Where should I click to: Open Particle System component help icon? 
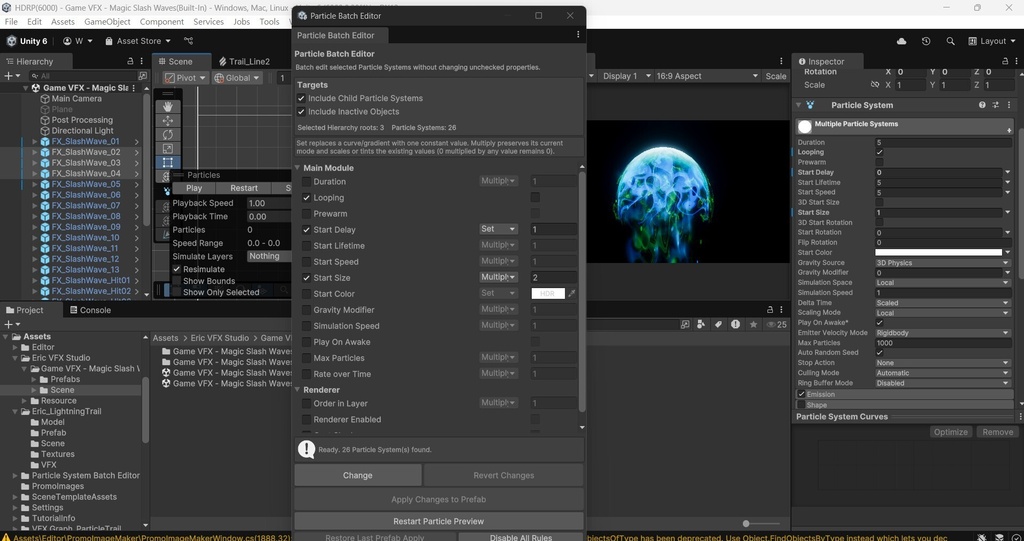(x=982, y=105)
